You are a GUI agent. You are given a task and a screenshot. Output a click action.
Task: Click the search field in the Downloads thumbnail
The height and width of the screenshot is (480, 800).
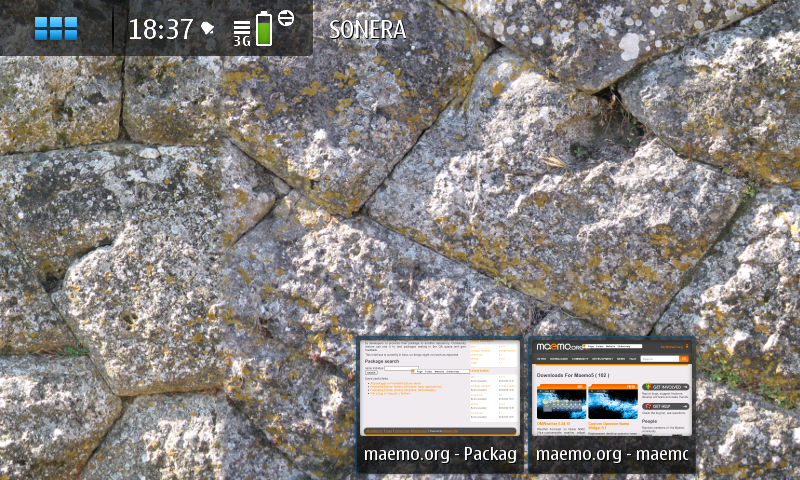(x=660, y=358)
